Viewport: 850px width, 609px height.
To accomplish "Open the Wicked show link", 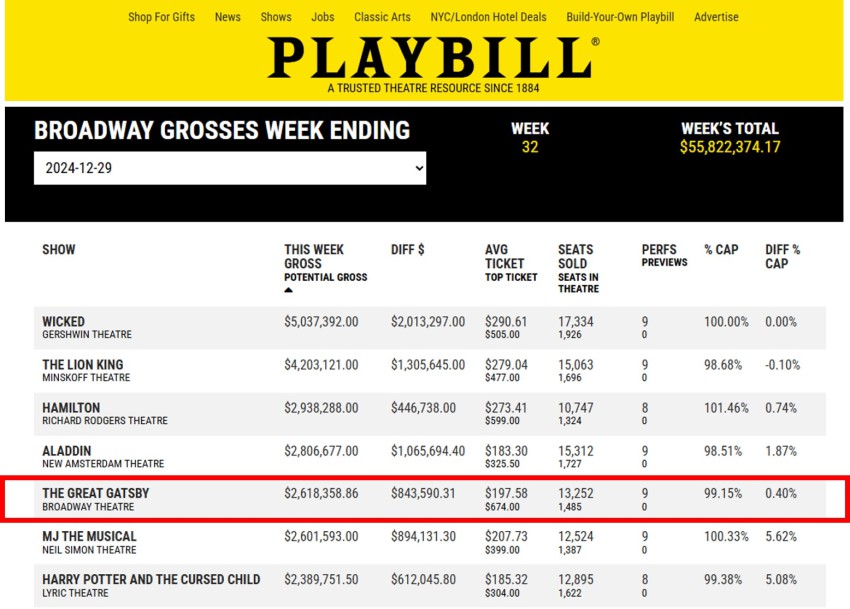I will click(64, 322).
